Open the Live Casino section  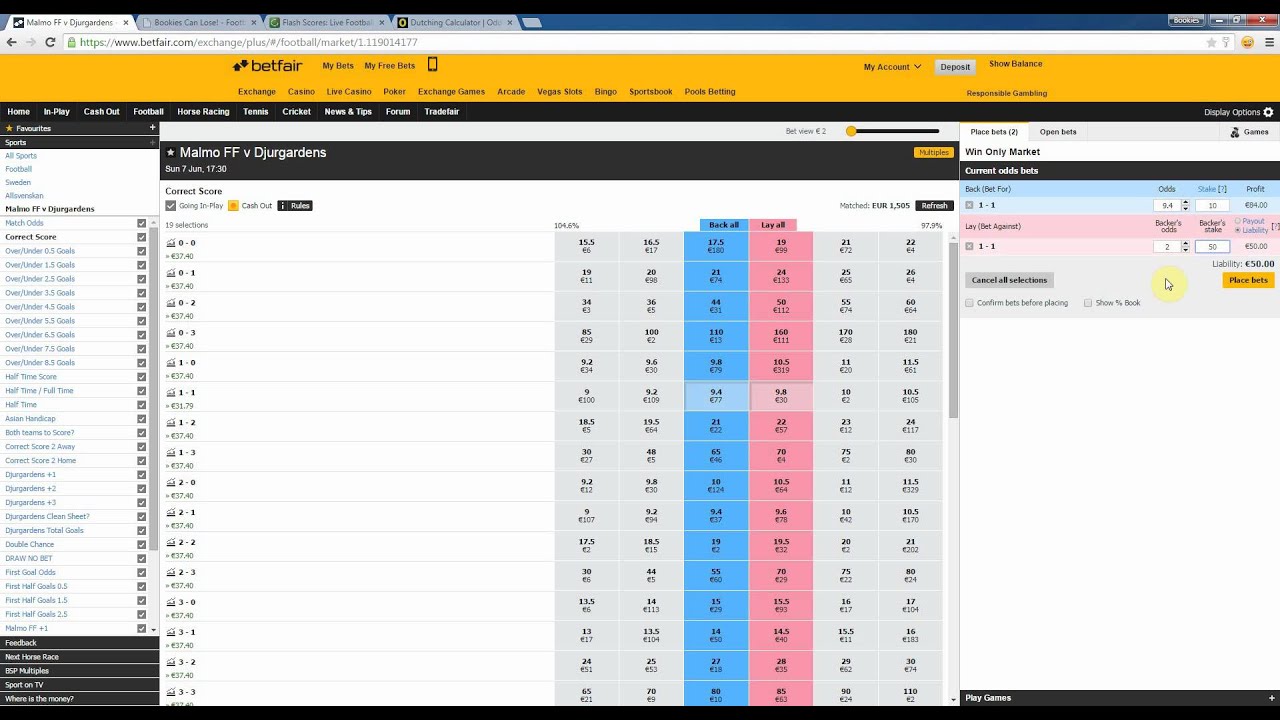pos(349,92)
